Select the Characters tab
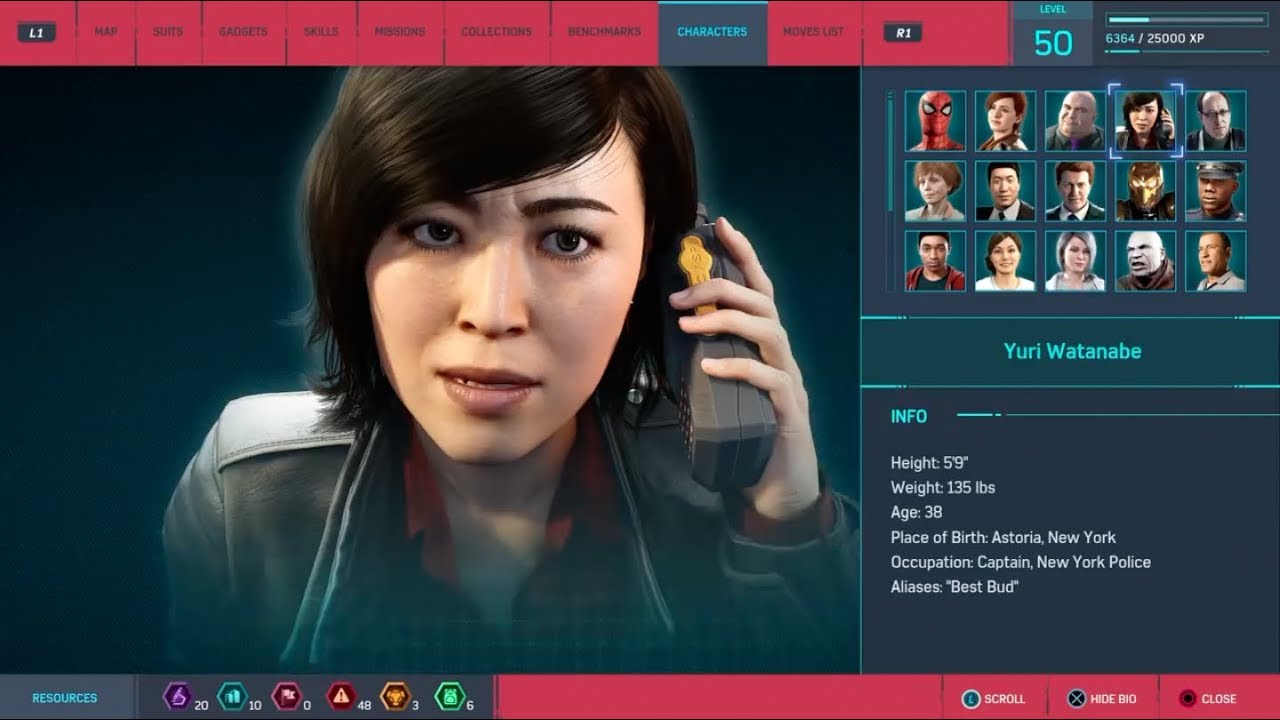Screen dimensions: 1280x720 tap(712, 32)
